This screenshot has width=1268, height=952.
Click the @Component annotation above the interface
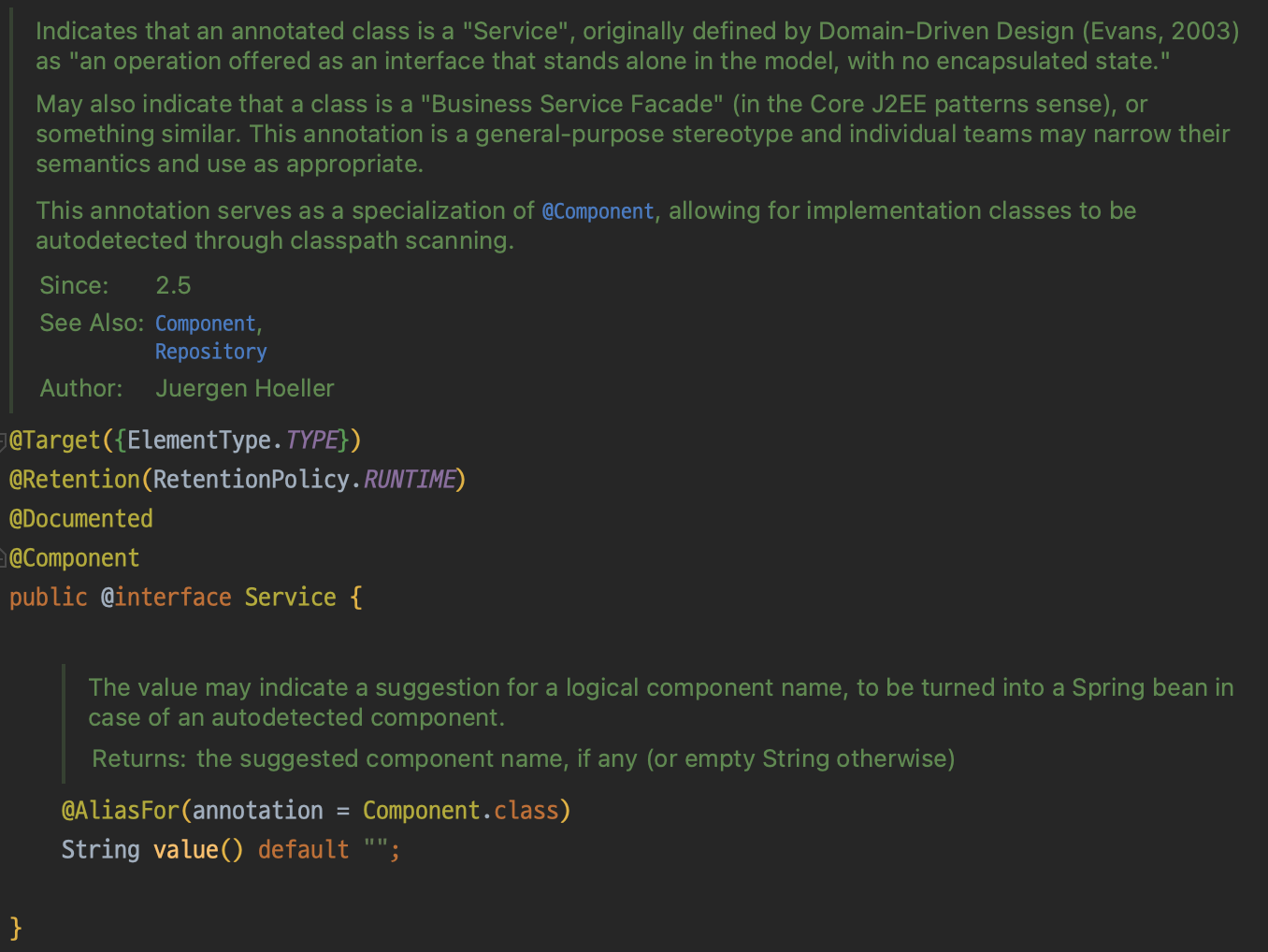75,558
